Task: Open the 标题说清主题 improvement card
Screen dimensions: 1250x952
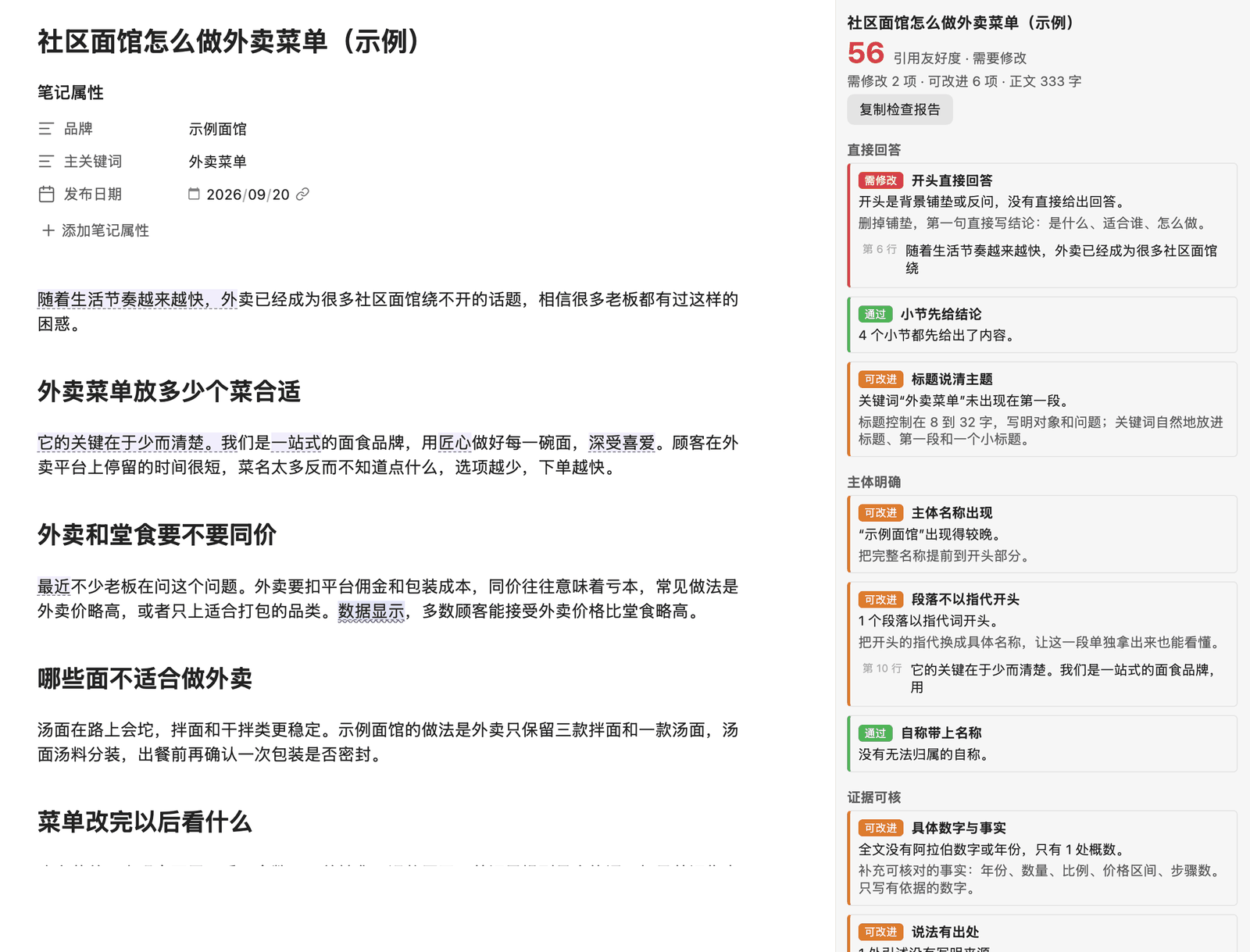Action: pos(1042,409)
